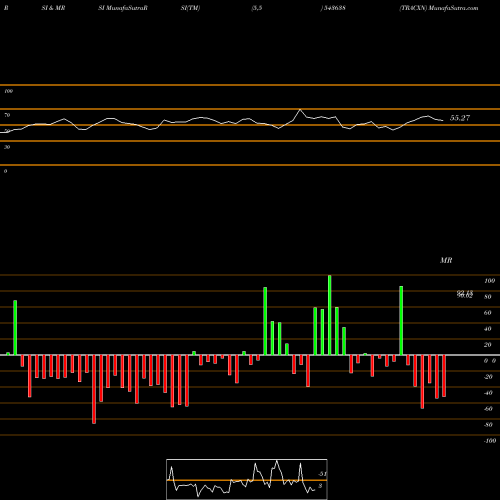Viewport: 500px width, 500px height.
Task: Click the MR axis label 40
Action: [488, 329]
